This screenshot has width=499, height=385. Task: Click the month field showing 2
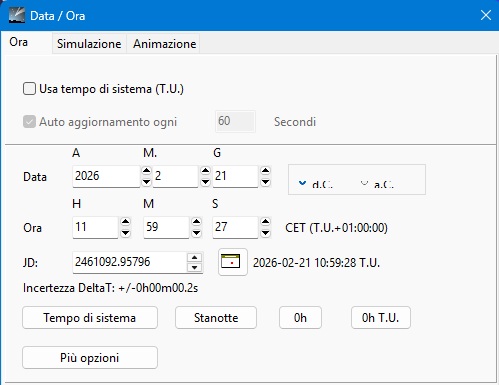176,176
